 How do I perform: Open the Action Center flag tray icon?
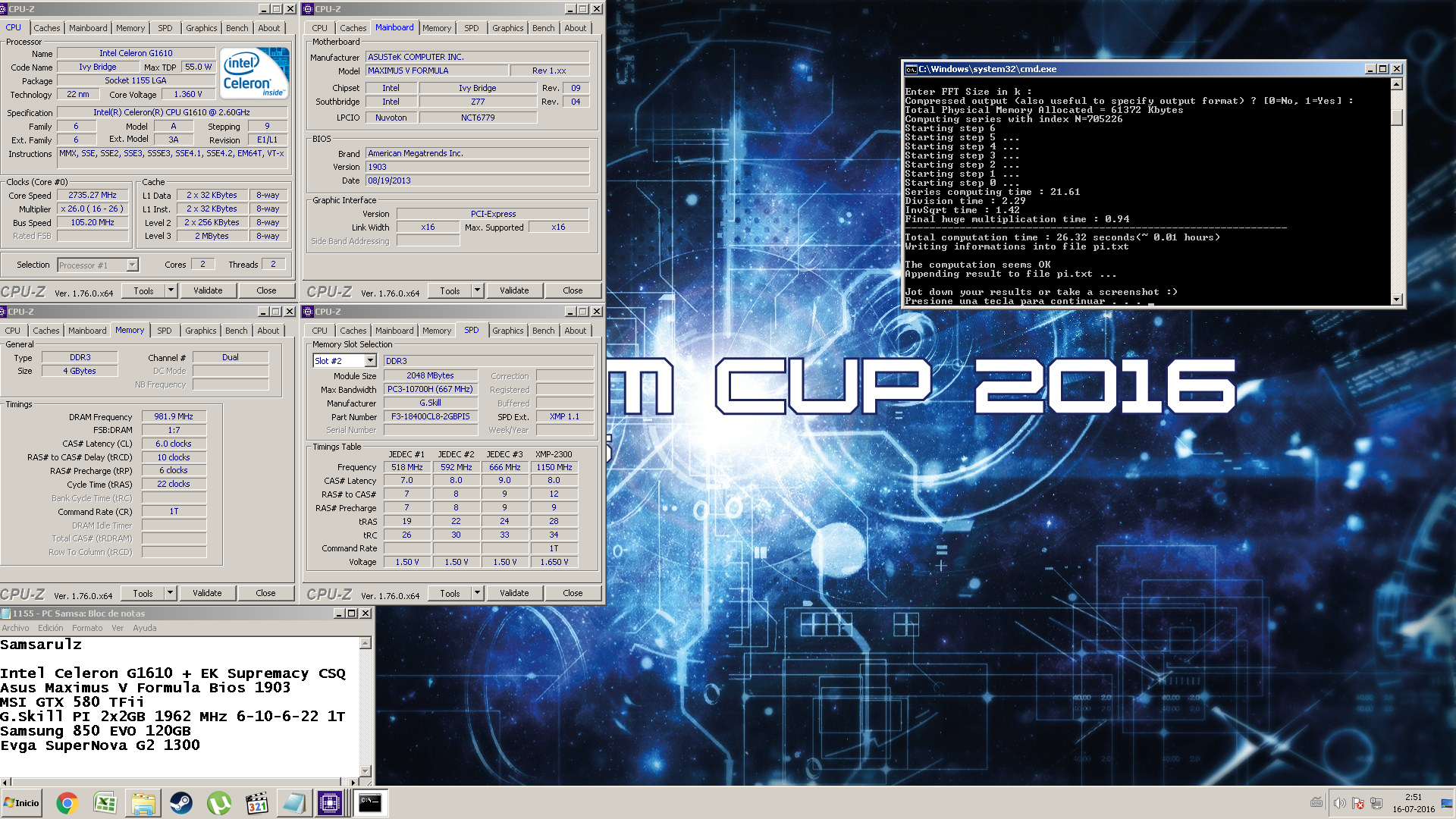1357,803
